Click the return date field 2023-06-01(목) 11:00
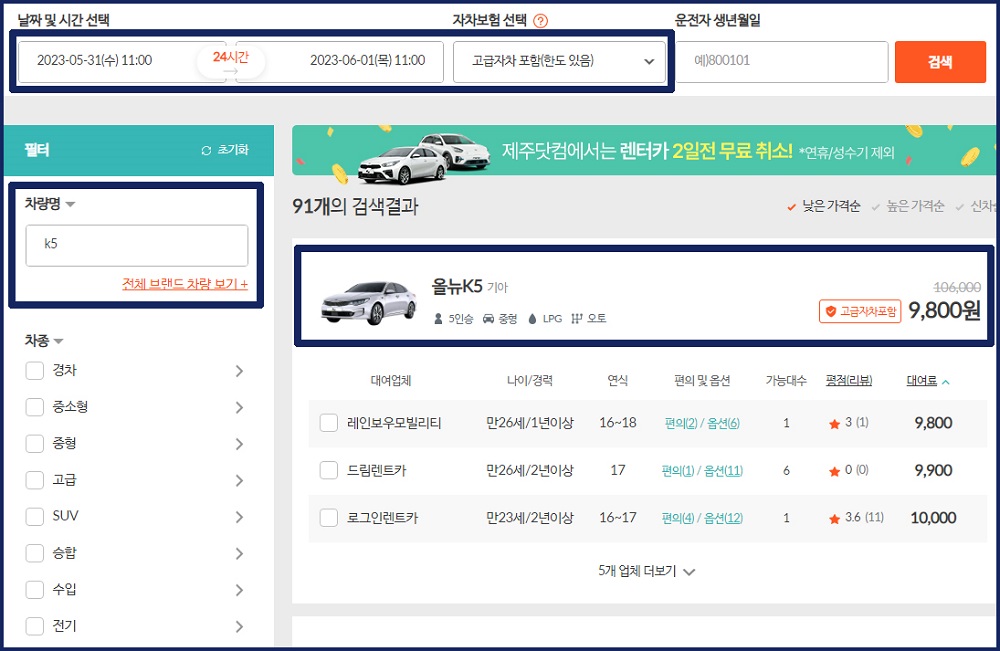 point(341,62)
